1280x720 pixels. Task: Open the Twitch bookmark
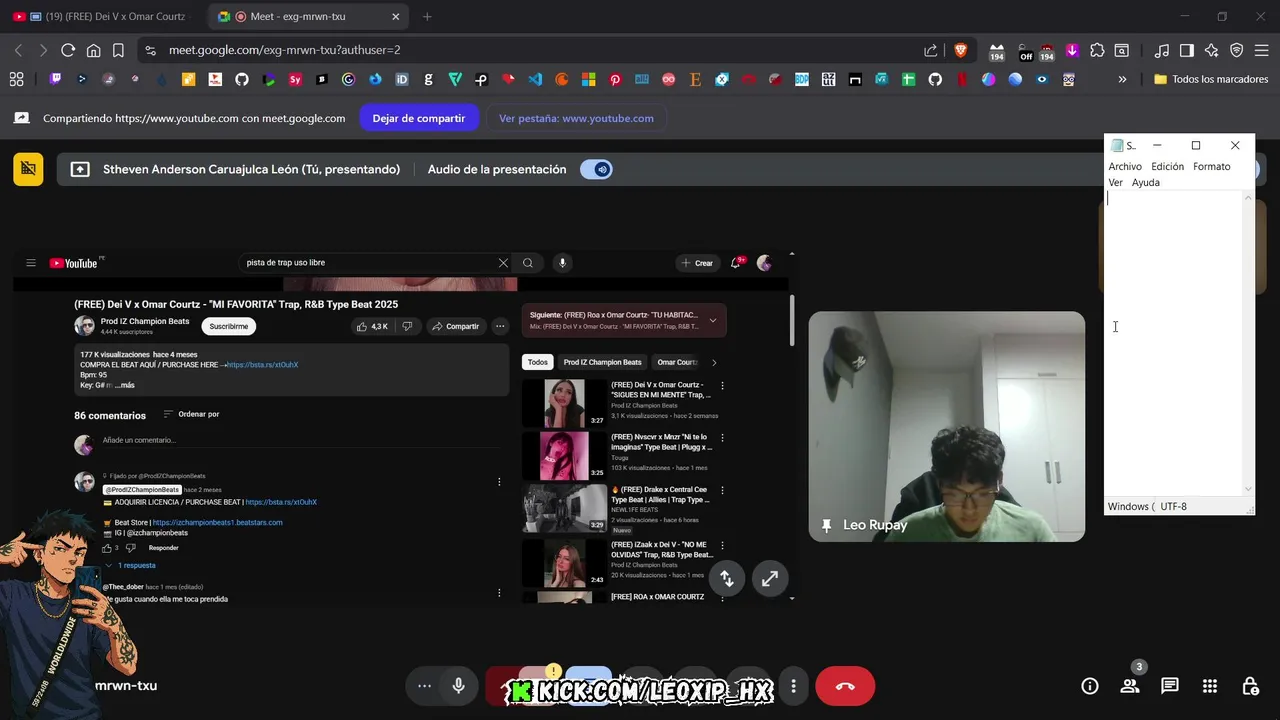click(x=55, y=79)
